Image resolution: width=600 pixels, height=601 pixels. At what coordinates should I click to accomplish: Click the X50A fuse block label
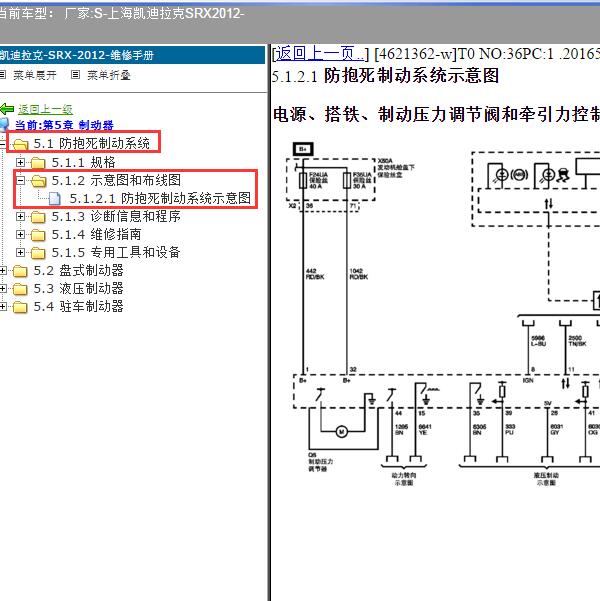click(396, 168)
